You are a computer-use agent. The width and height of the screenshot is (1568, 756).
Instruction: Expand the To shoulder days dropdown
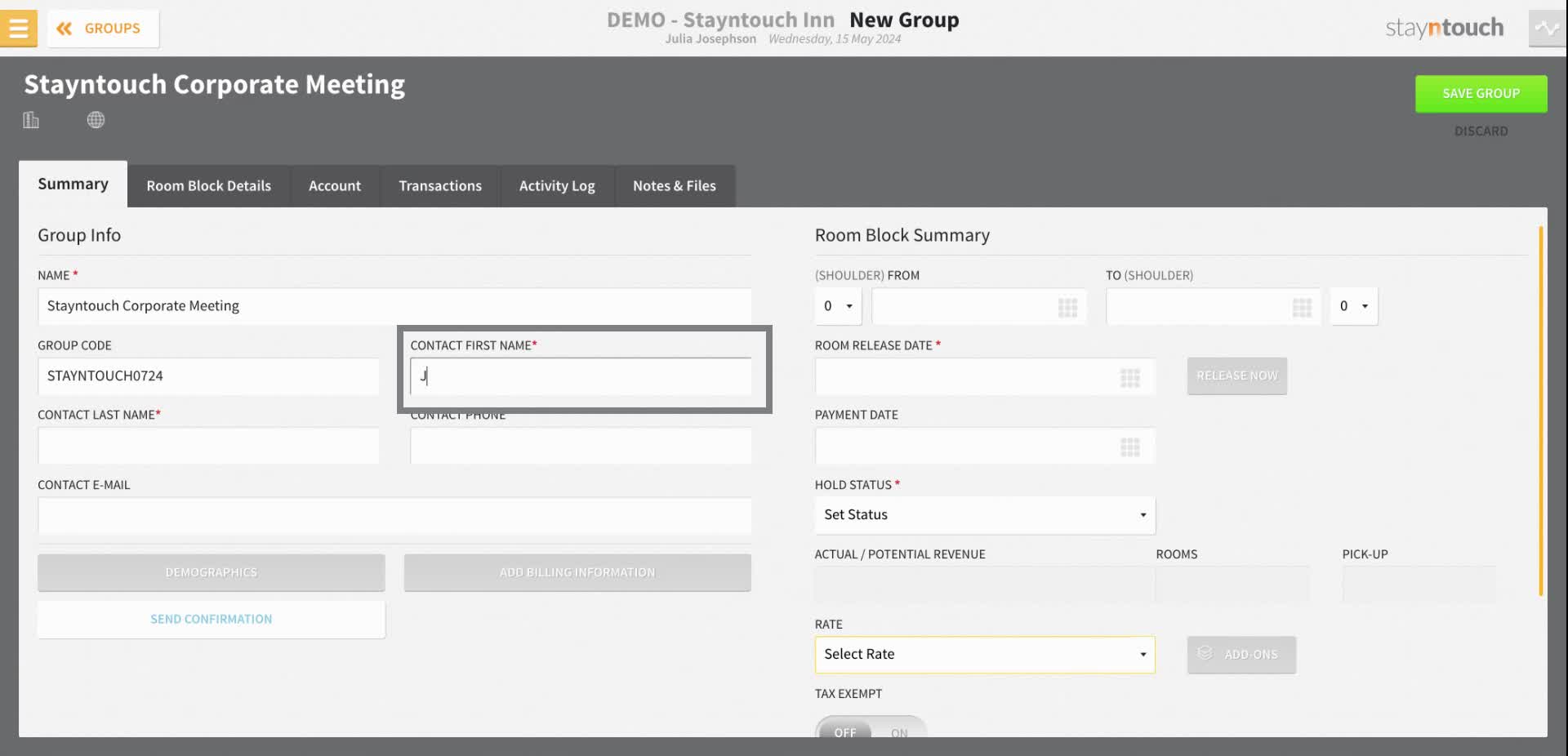click(x=1354, y=306)
